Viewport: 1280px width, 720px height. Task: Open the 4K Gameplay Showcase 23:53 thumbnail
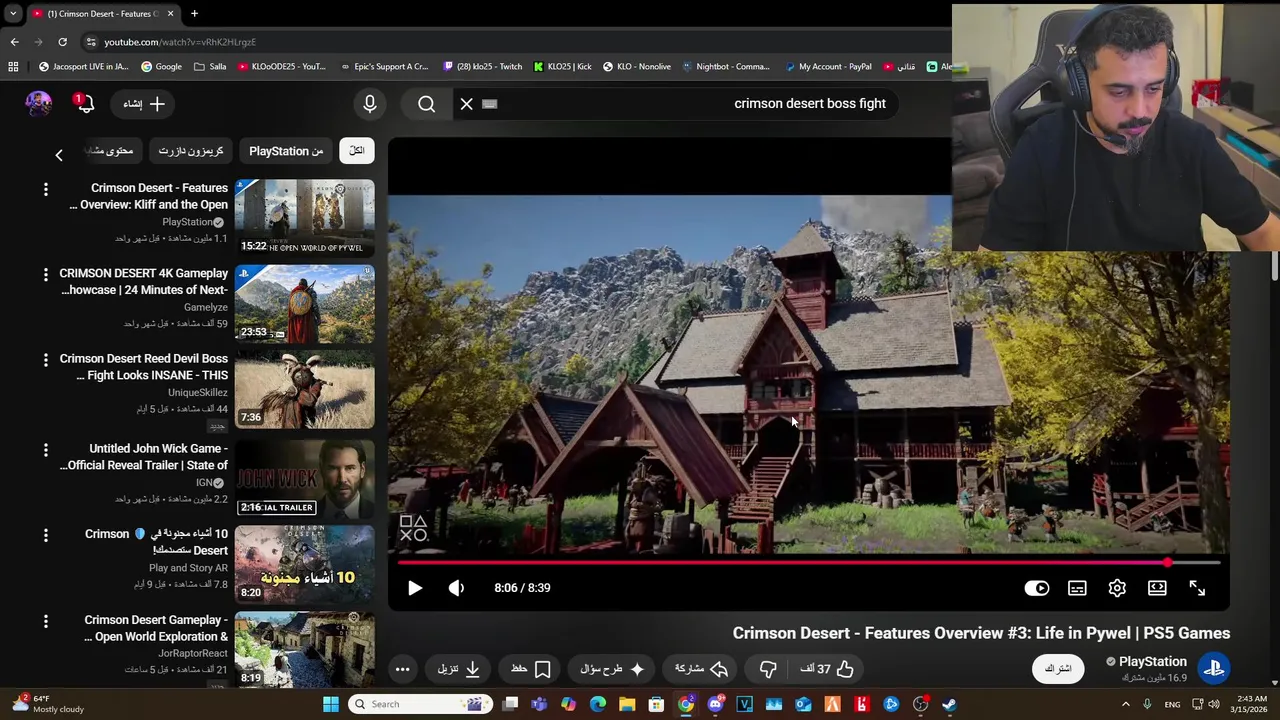point(304,304)
